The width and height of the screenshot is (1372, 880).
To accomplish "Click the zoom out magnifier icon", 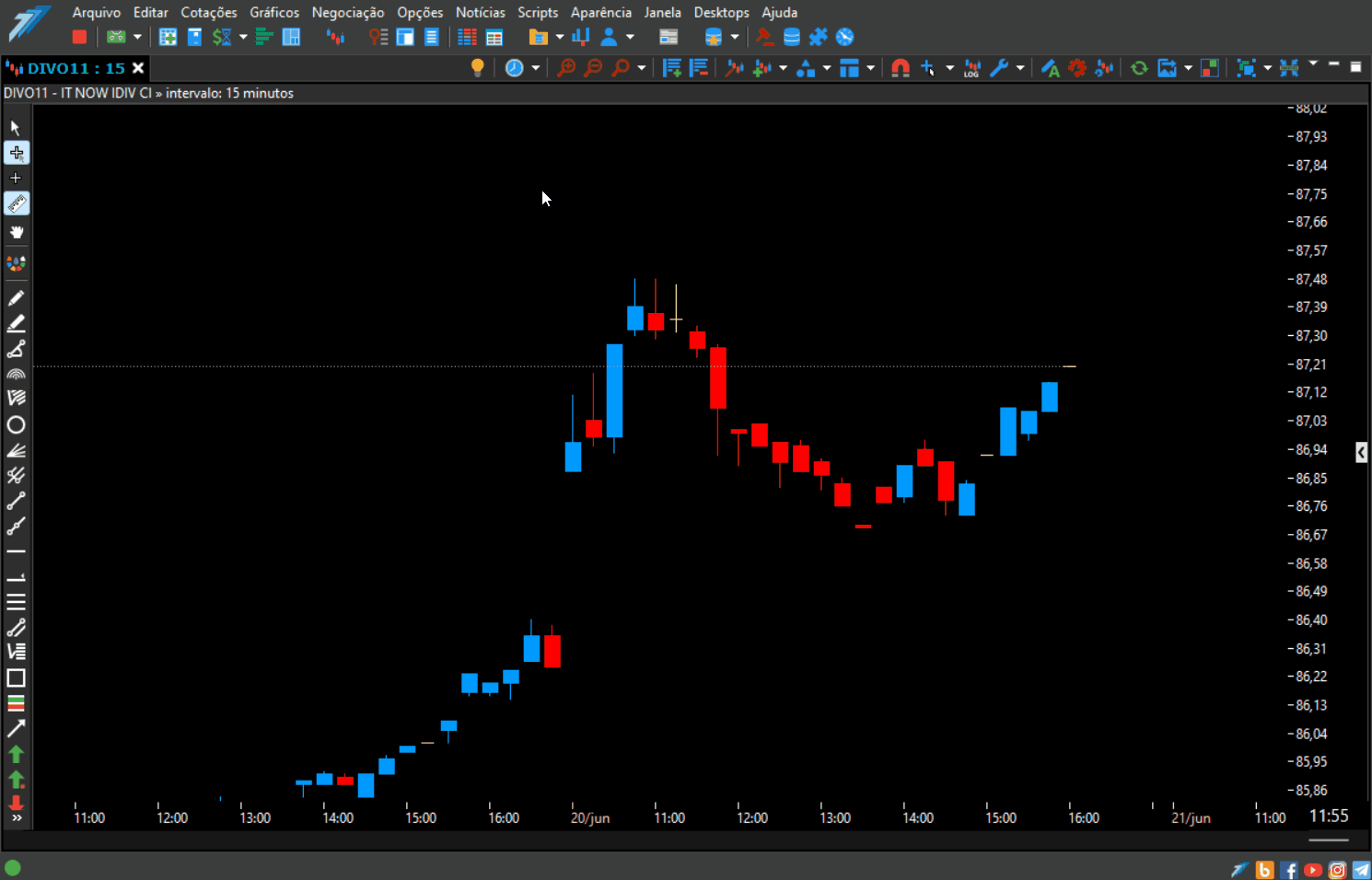I will 594,67.
